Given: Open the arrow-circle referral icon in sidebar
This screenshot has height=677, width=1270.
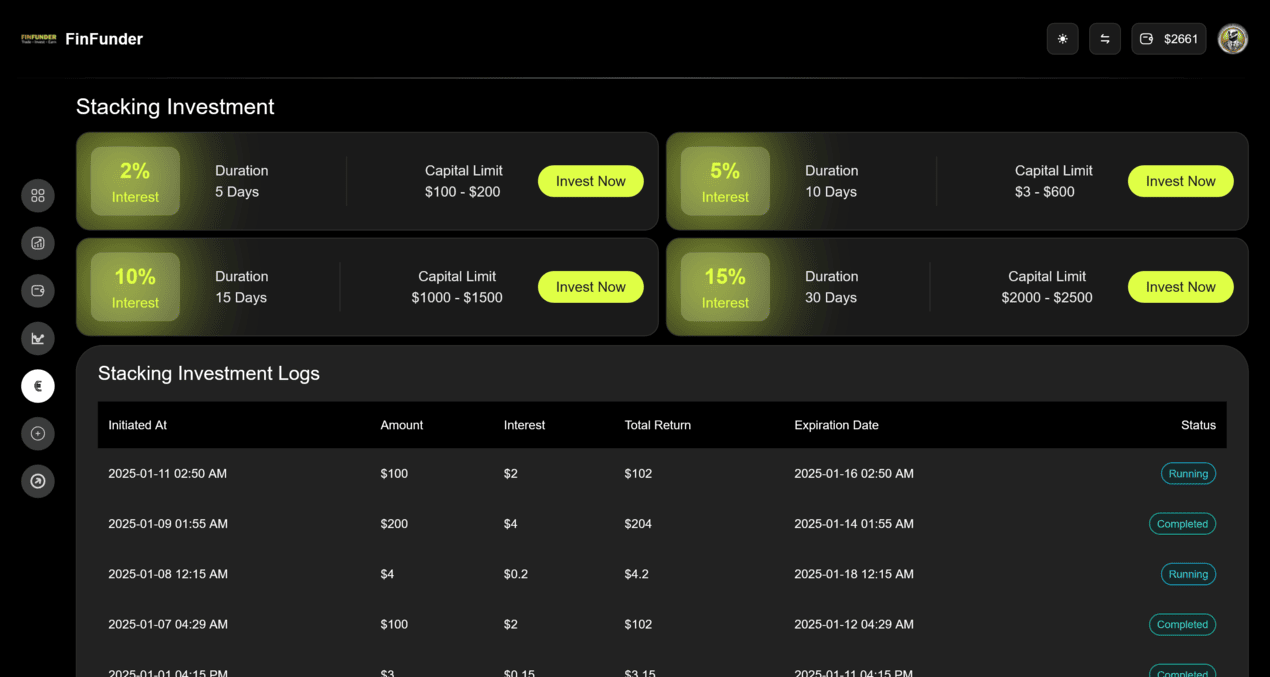Looking at the screenshot, I should (x=38, y=481).
